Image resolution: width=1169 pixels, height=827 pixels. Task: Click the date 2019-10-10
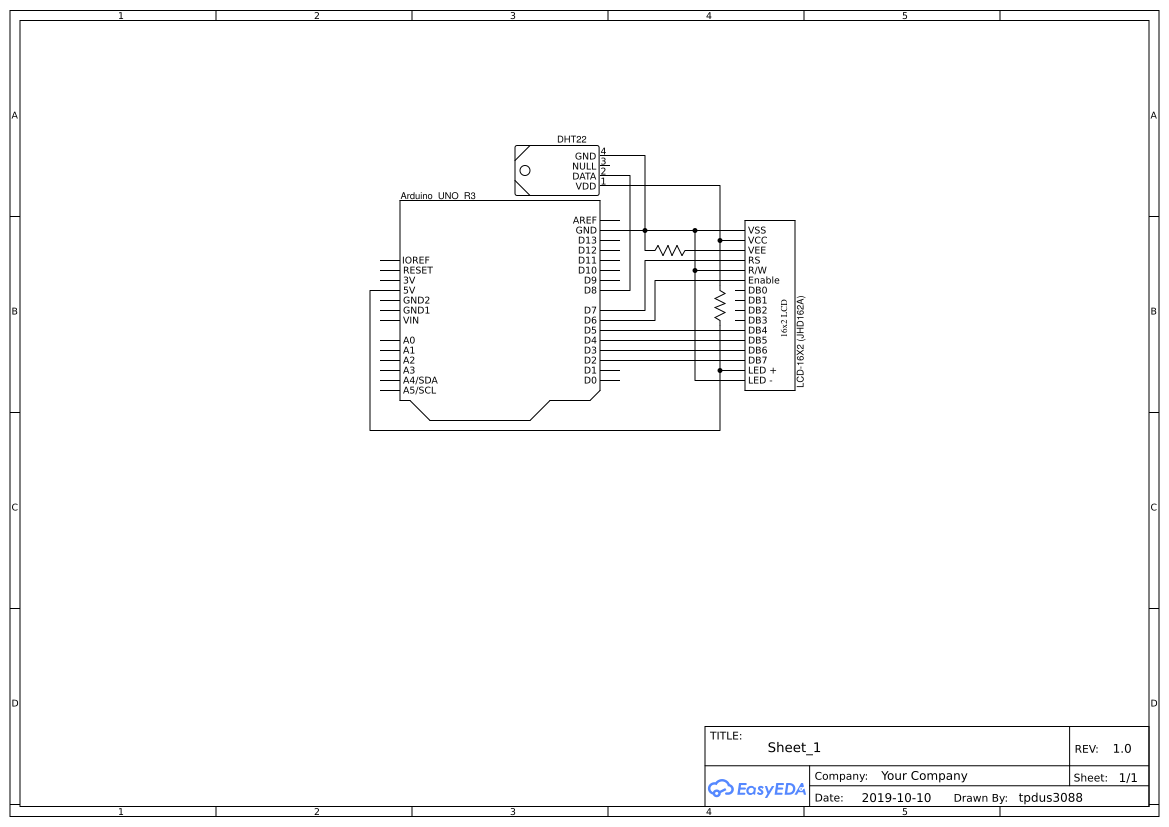(x=896, y=798)
